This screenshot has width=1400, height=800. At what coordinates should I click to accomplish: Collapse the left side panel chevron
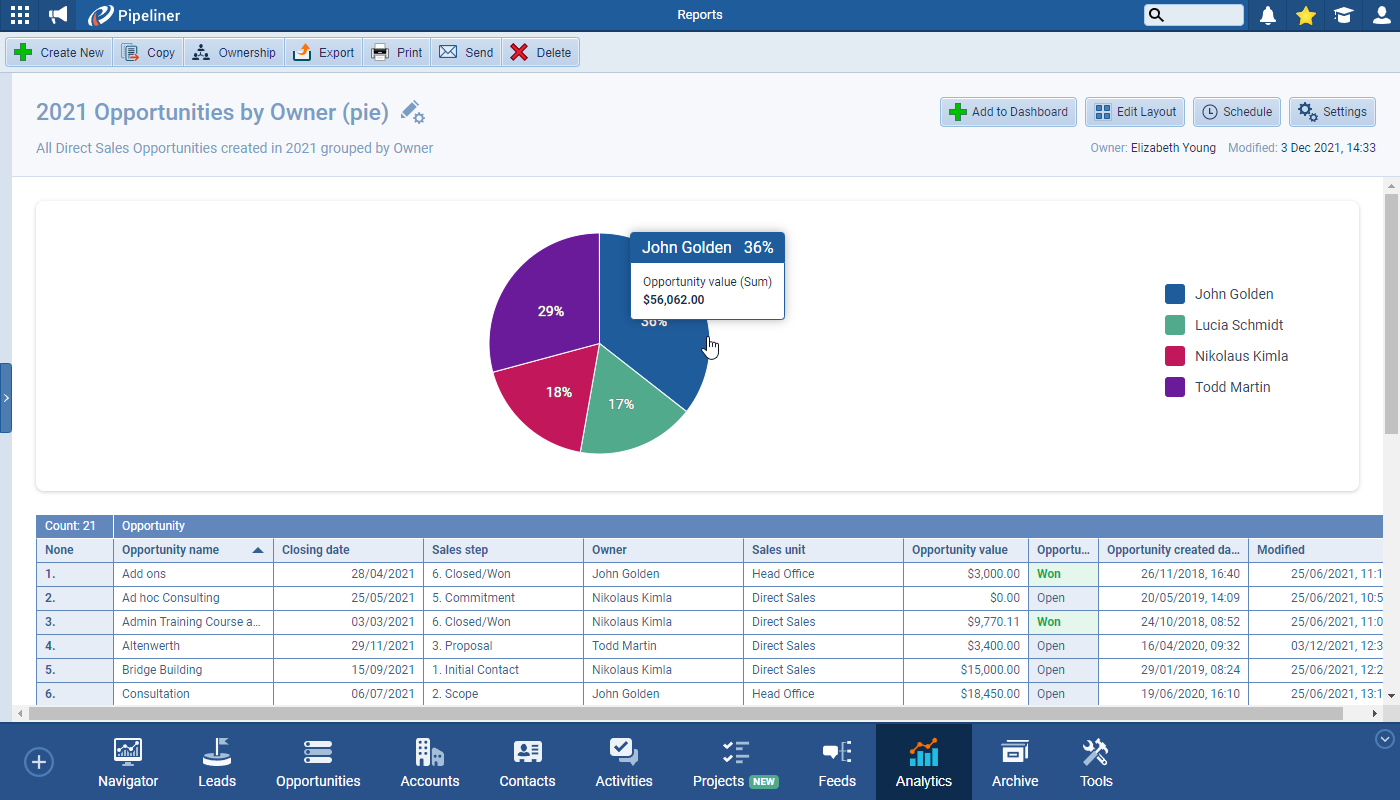click(6, 397)
